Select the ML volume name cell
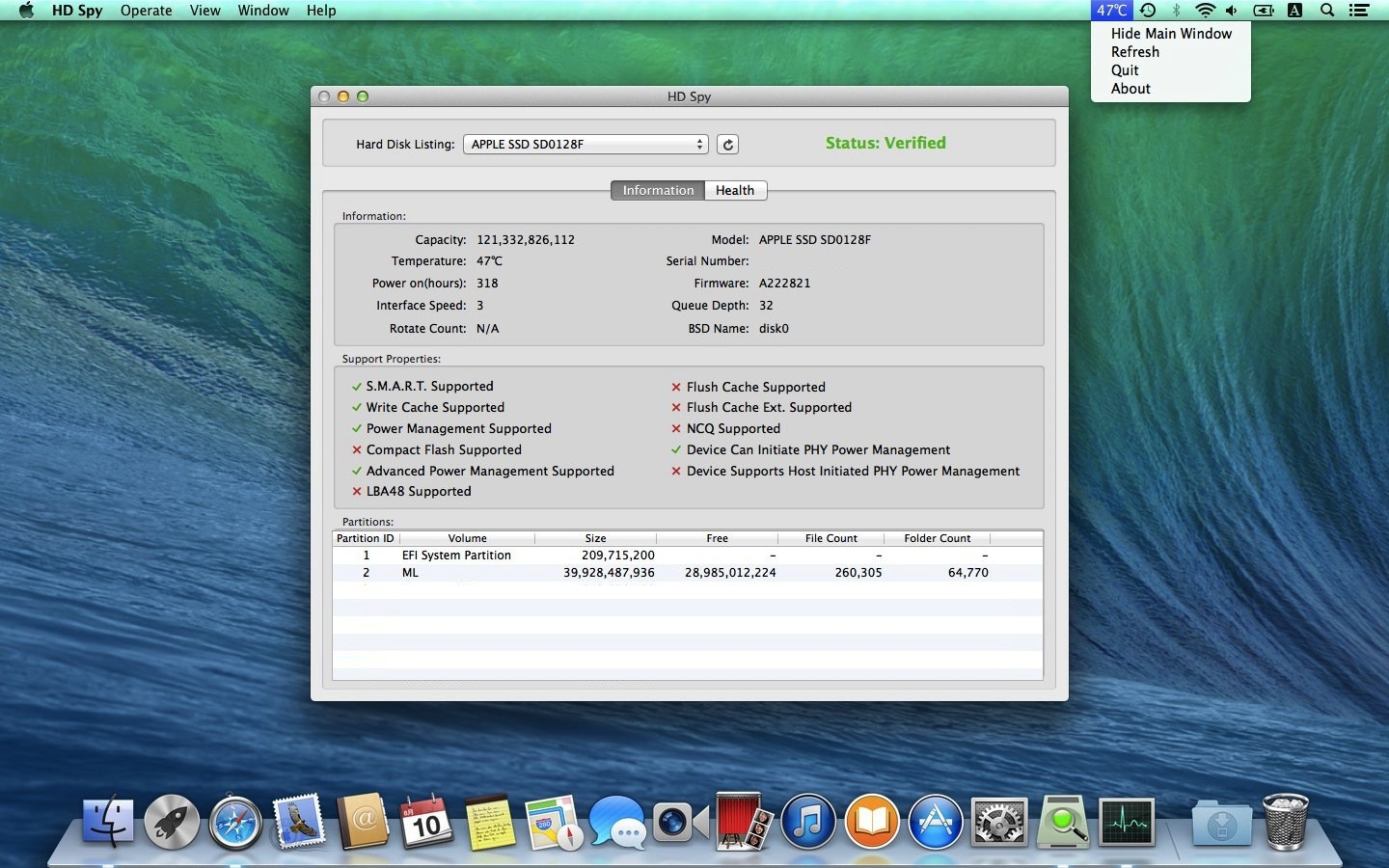The image size is (1389, 868). coord(411,573)
